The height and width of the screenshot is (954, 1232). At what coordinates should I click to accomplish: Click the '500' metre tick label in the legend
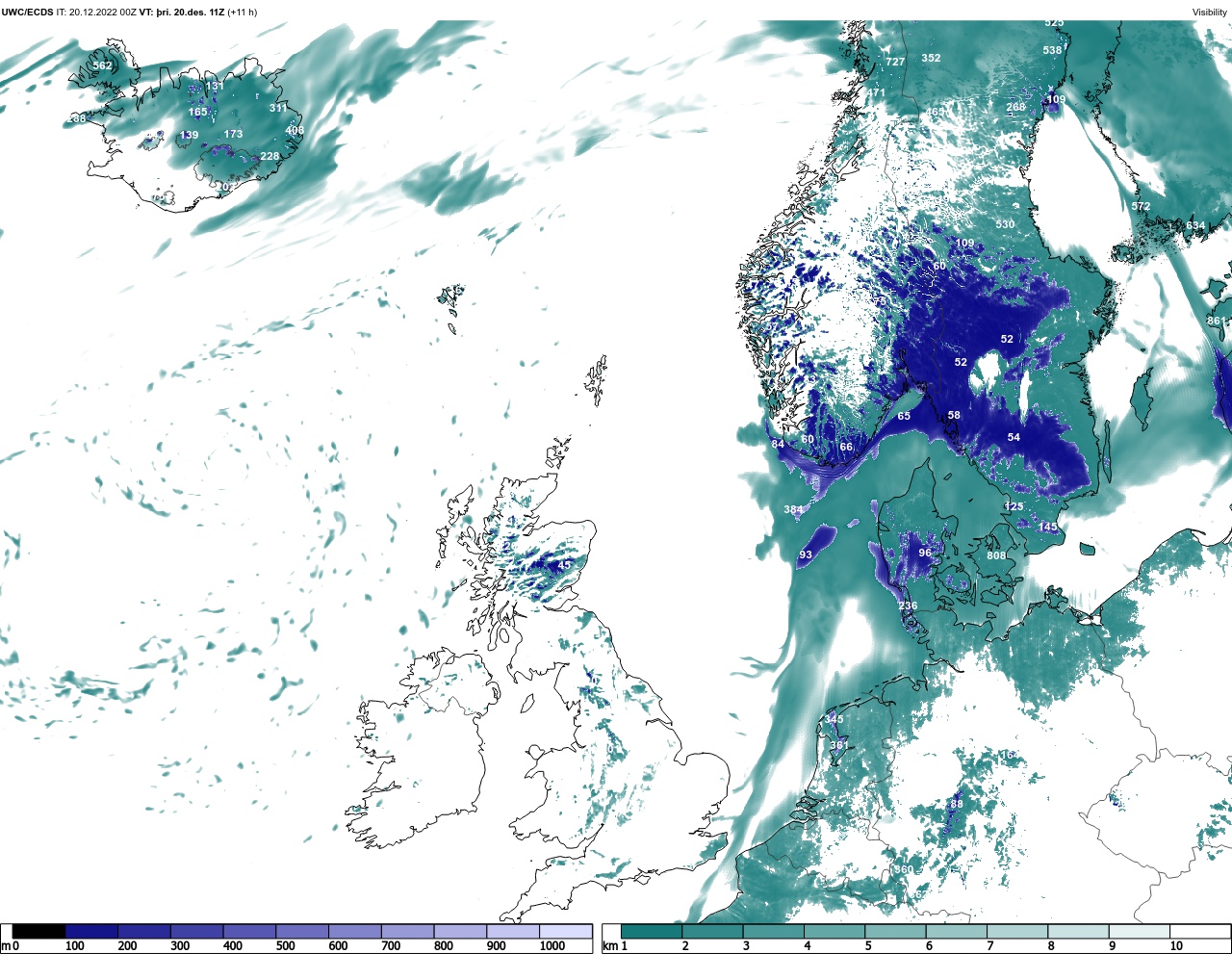(x=285, y=946)
